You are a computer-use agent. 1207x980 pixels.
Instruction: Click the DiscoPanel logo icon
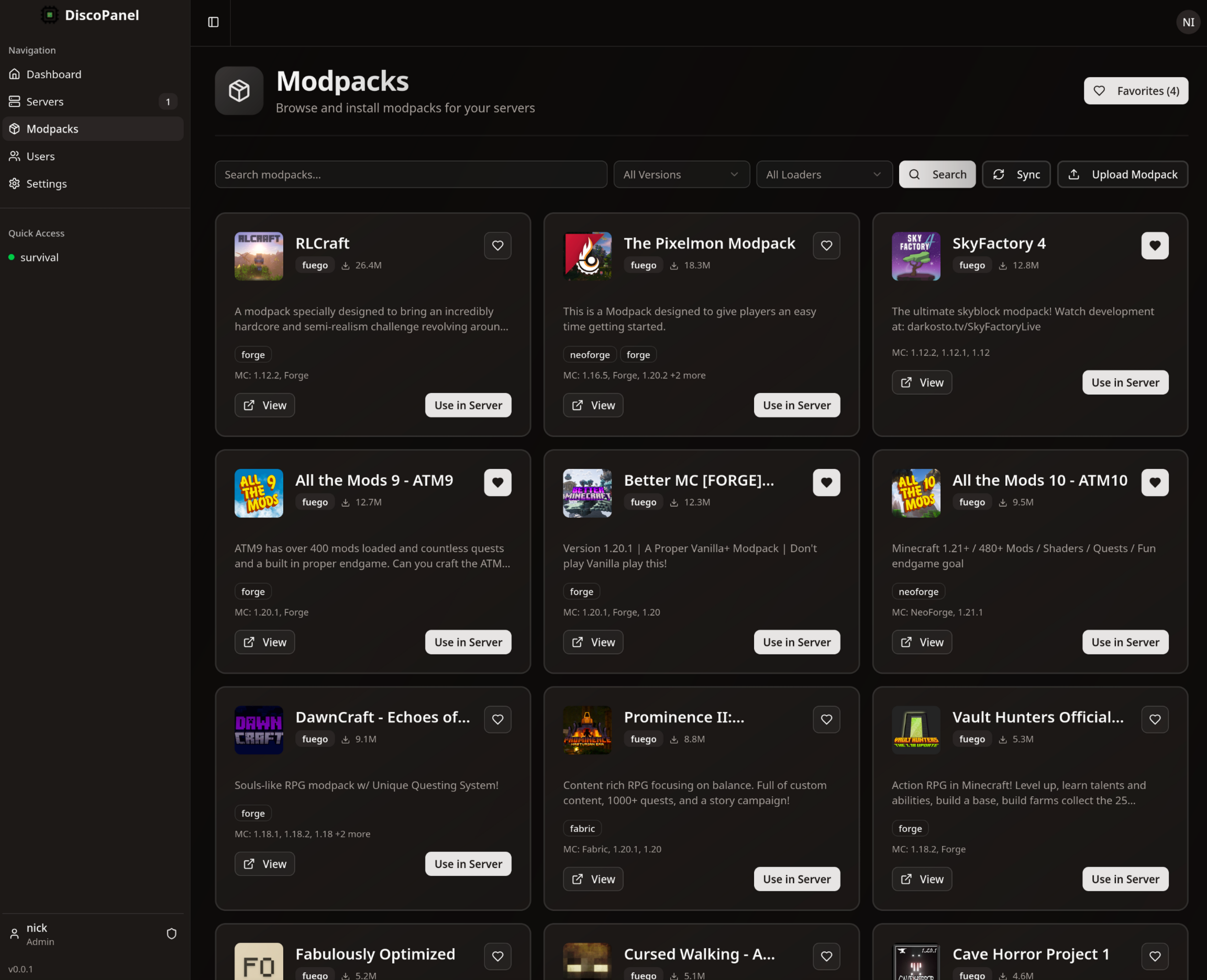[50, 15]
